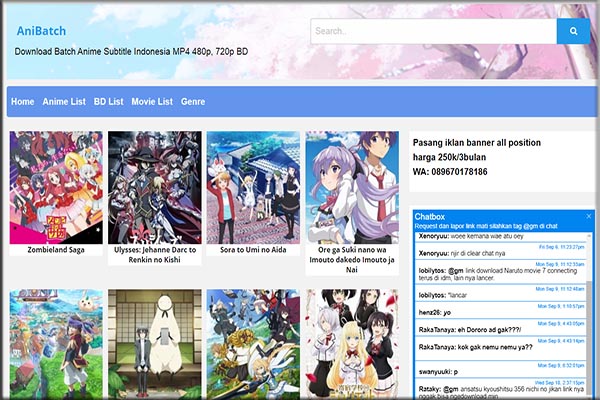600x400 pixels.
Task: Open the Zombieland Saga poster thumbnail
Action: pyautogui.click(x=56, y=188)
